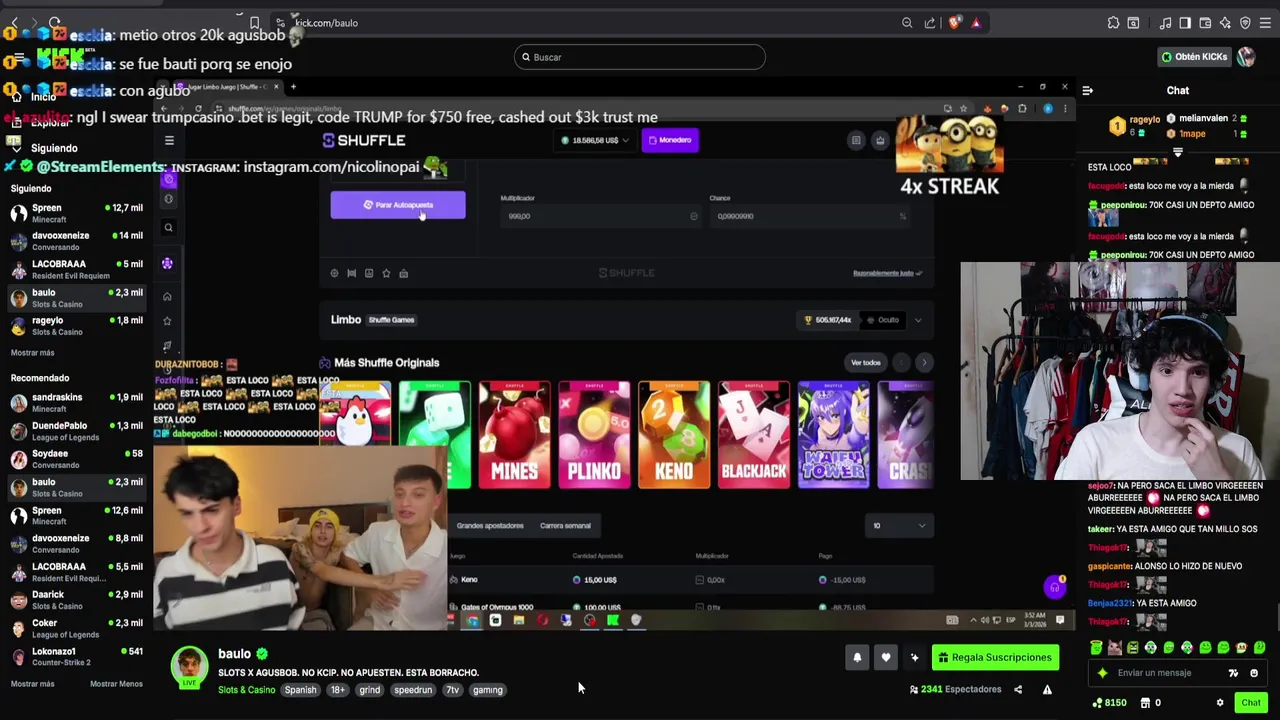Open davooxeneize channel with 14 mil viewers
The image size is (1280, 720).
pyautogui.click(x=76, y=241)
